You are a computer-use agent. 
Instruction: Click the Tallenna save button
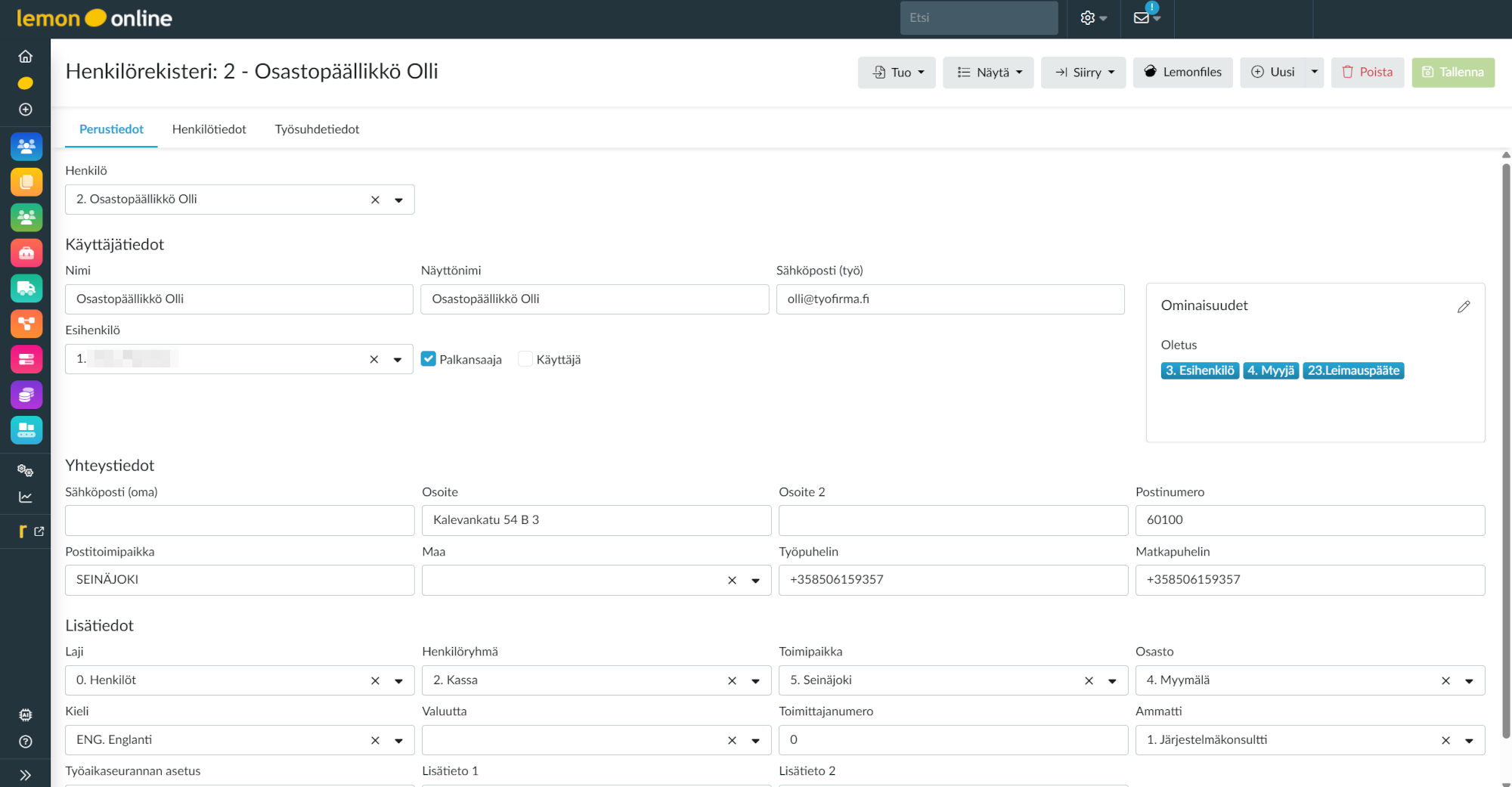1452,73
